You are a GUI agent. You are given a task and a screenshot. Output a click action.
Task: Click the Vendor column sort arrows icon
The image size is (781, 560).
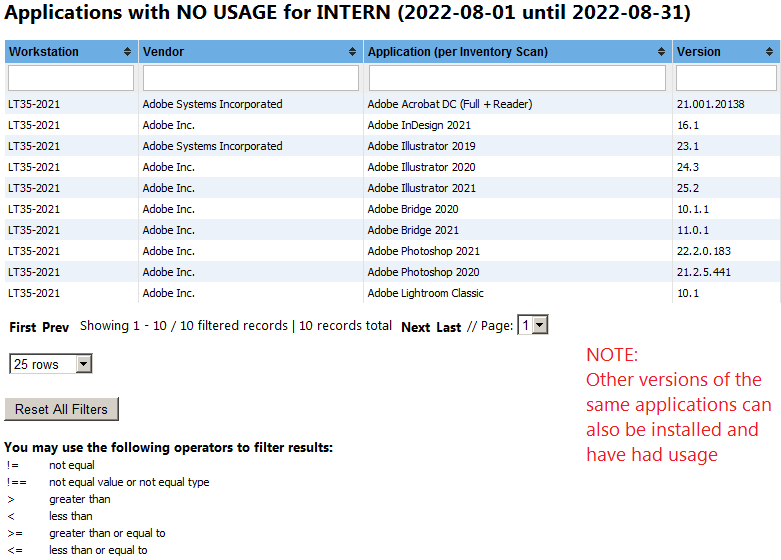pyautogui.click(x=353, y=52)
